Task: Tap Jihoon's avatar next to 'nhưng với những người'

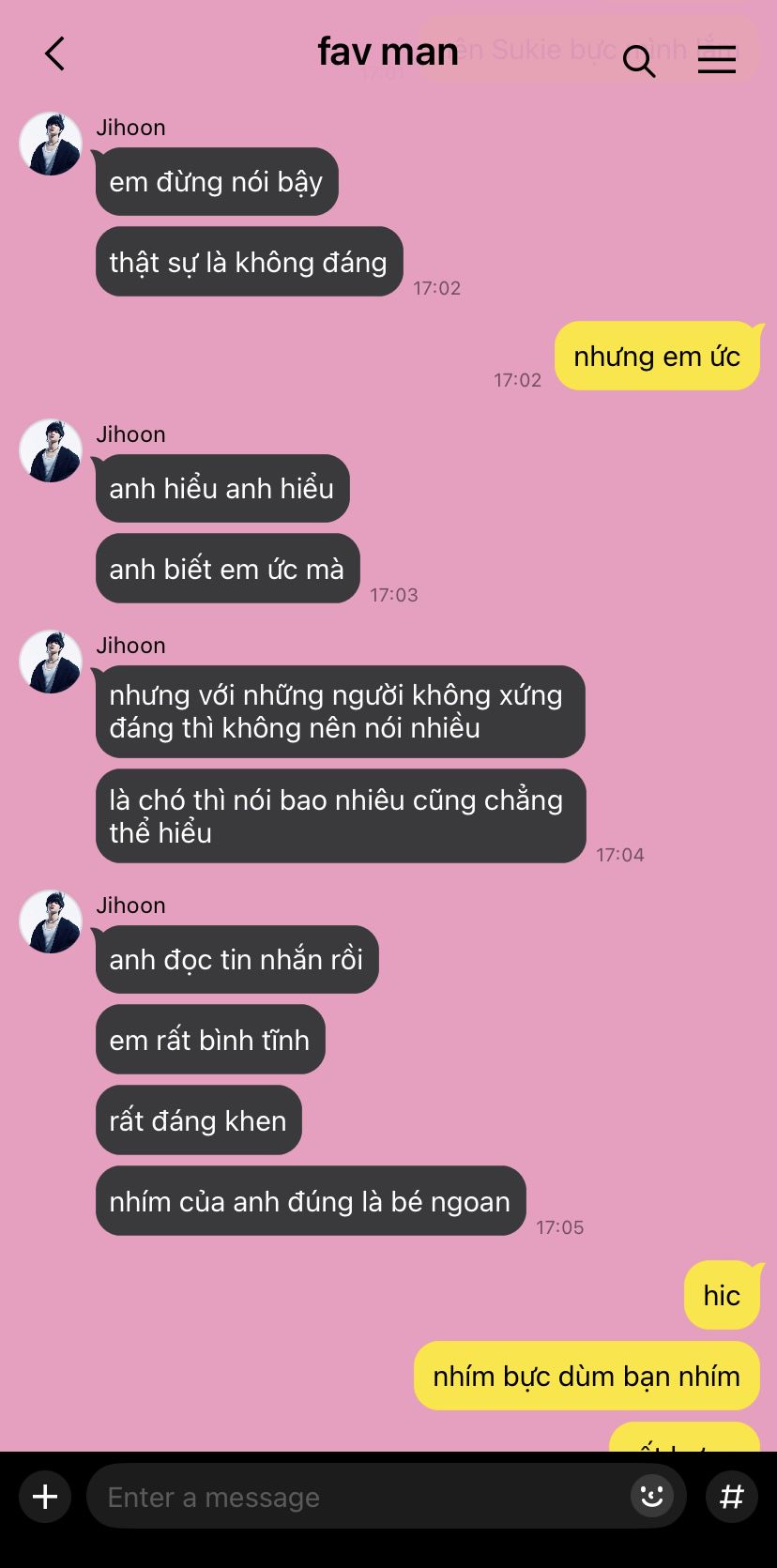Action: [51, 662]
